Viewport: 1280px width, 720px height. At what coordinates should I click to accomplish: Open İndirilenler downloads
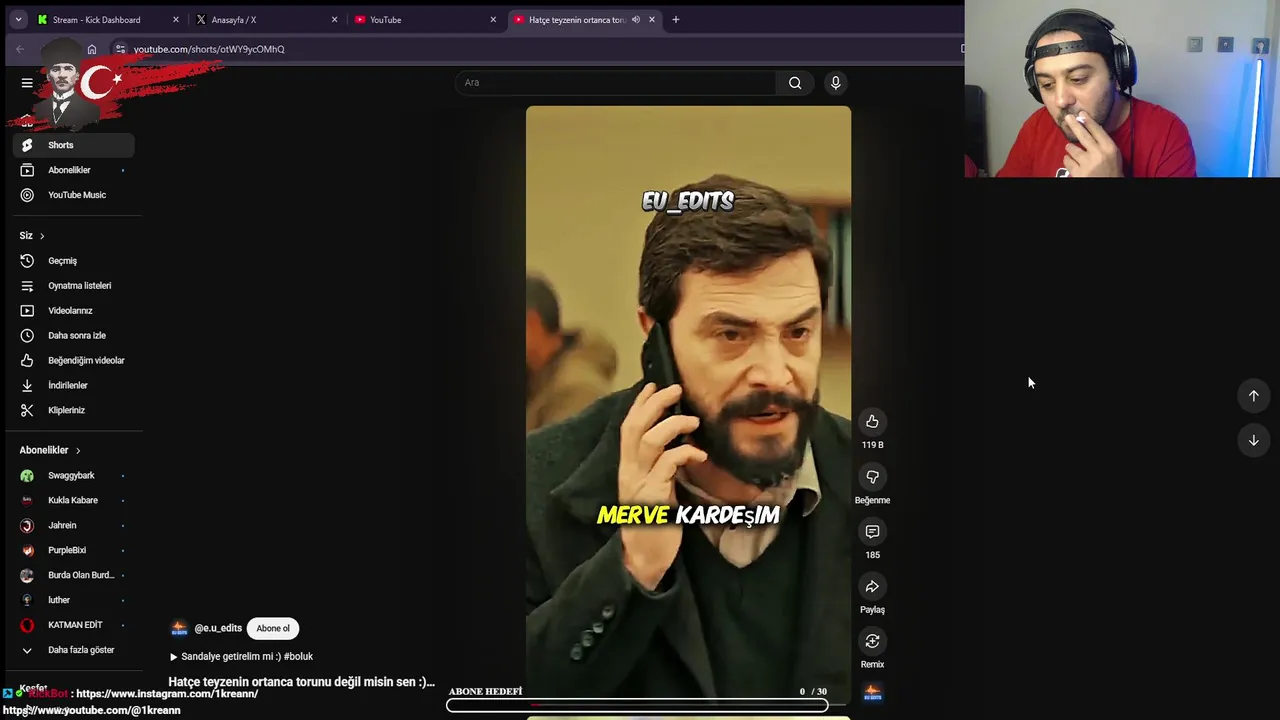(74, 386)
